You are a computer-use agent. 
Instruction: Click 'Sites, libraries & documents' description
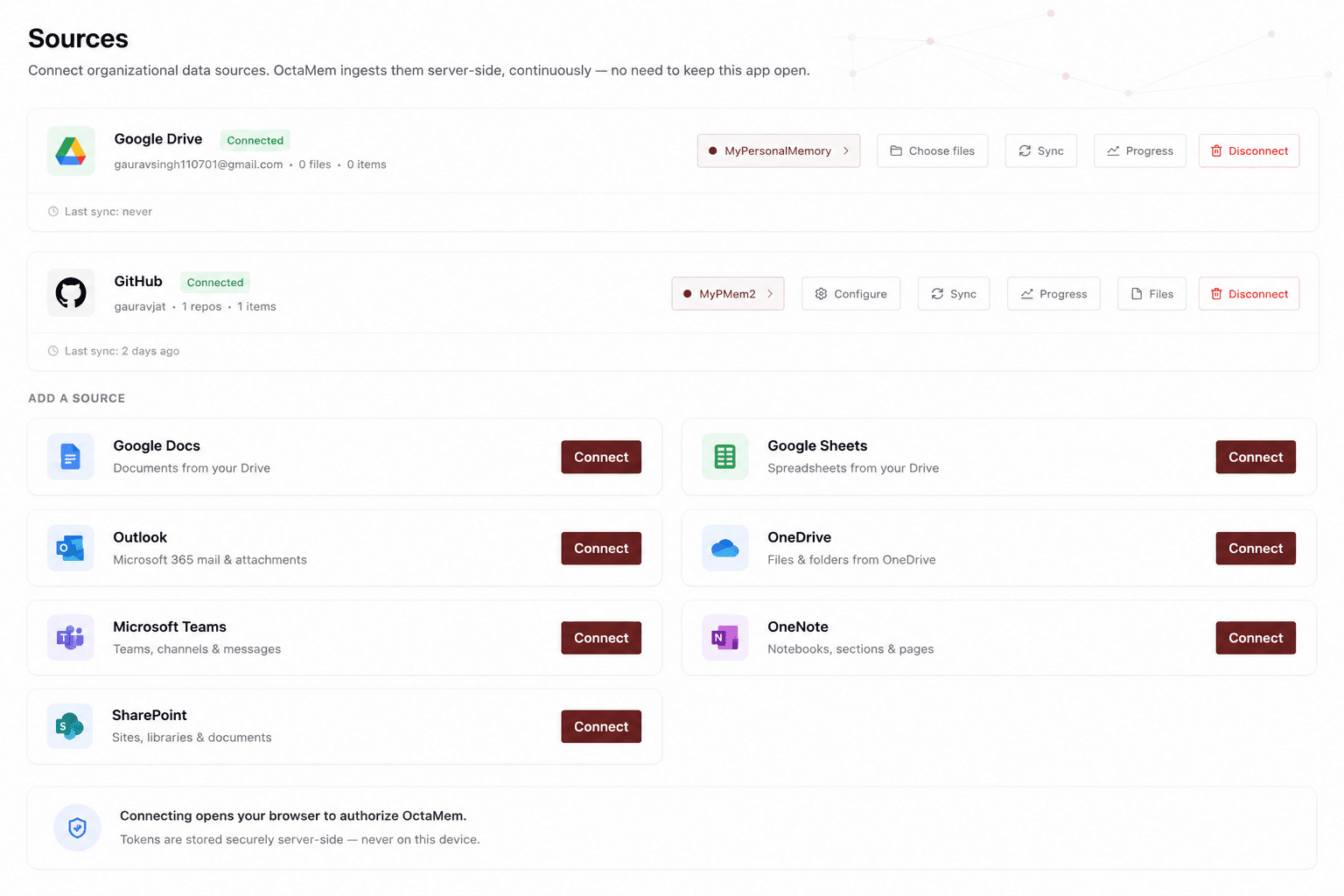click(192, 738)
